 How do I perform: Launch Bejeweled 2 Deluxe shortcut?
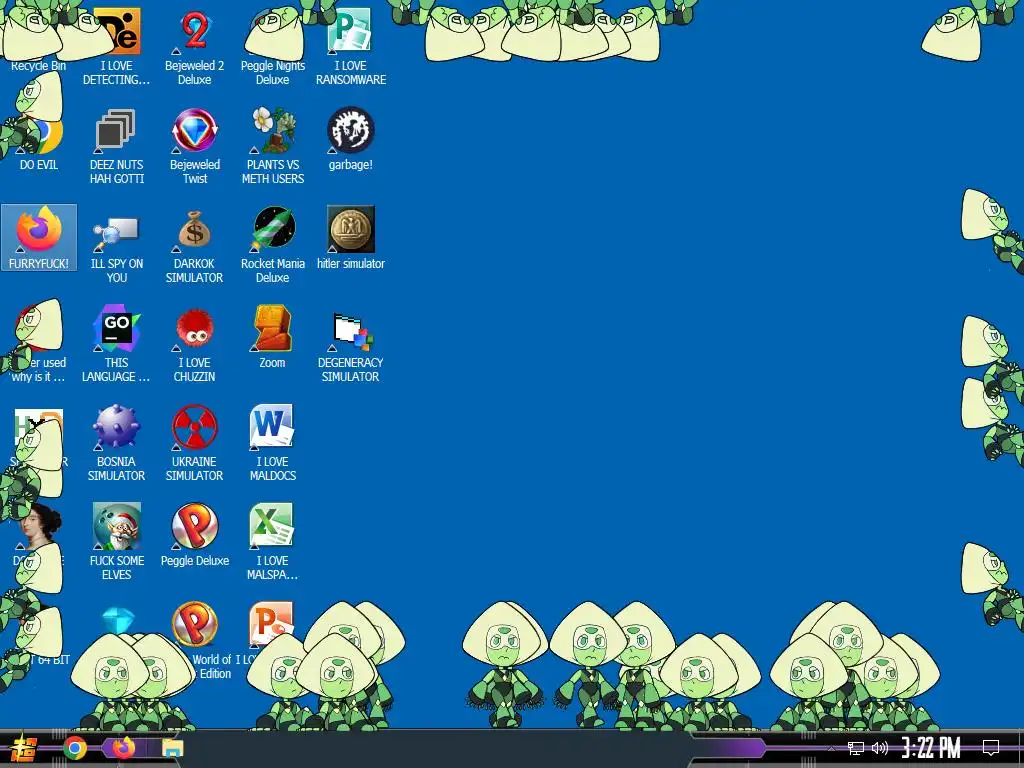pos(195,46)
